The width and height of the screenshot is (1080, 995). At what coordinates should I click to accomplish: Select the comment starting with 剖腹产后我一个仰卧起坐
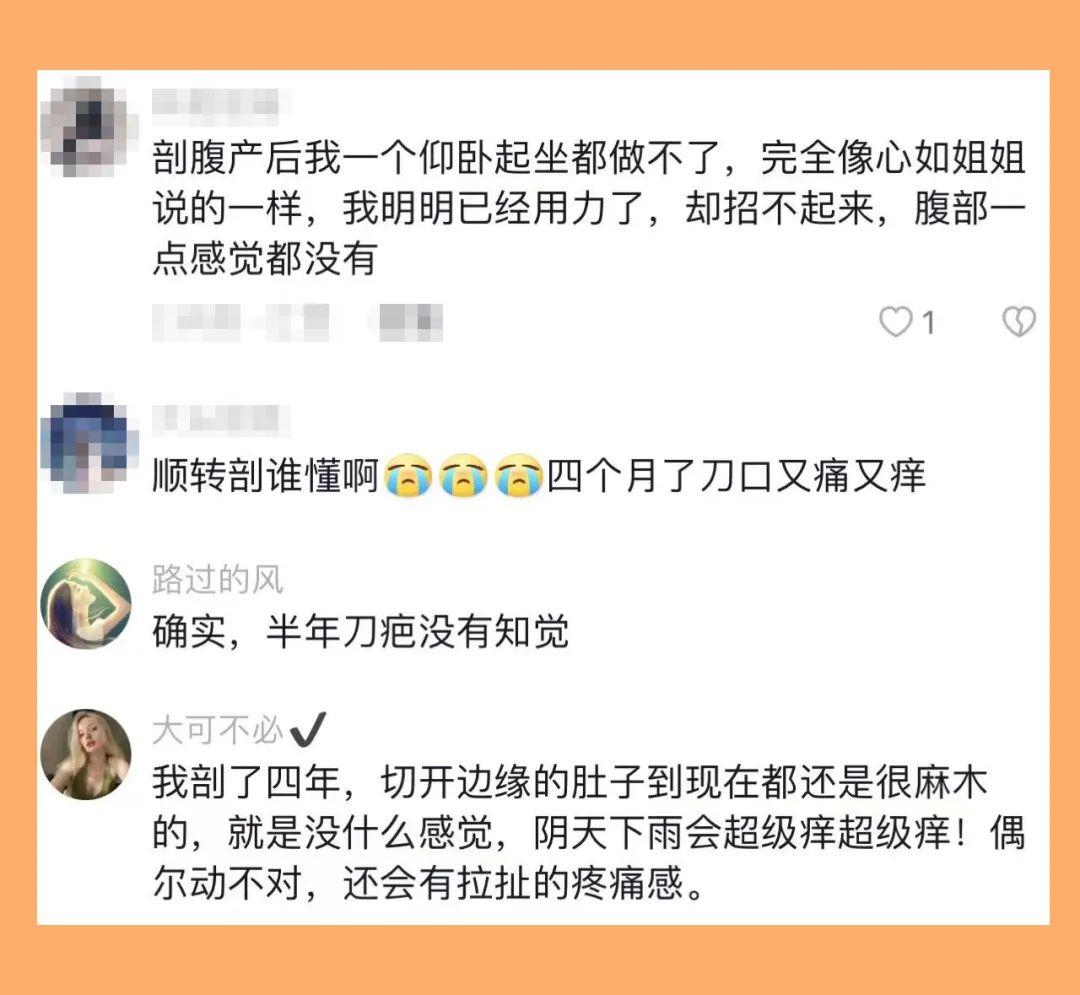click(x=590, y=209)
